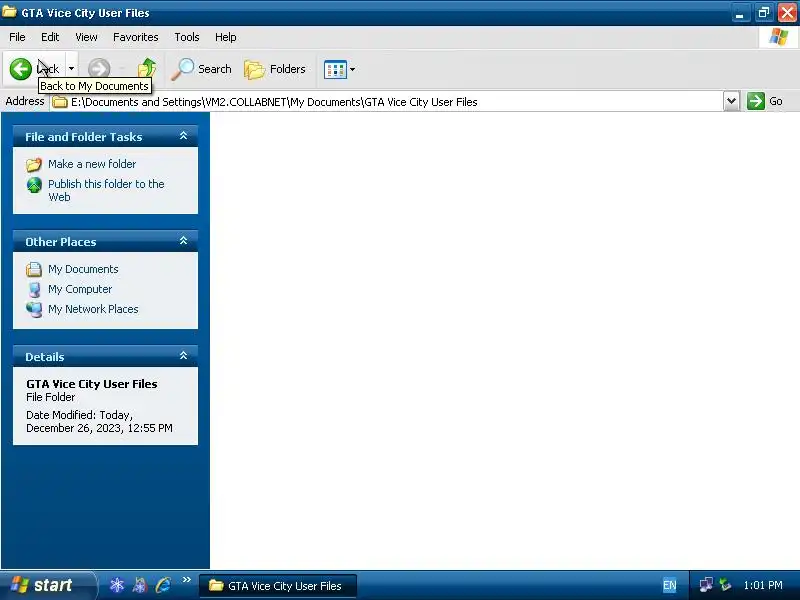This screenshot has height=600, width=800.
Task: Click GTA Vice City User Files taskbar button
Action: (x=278, y=586)
